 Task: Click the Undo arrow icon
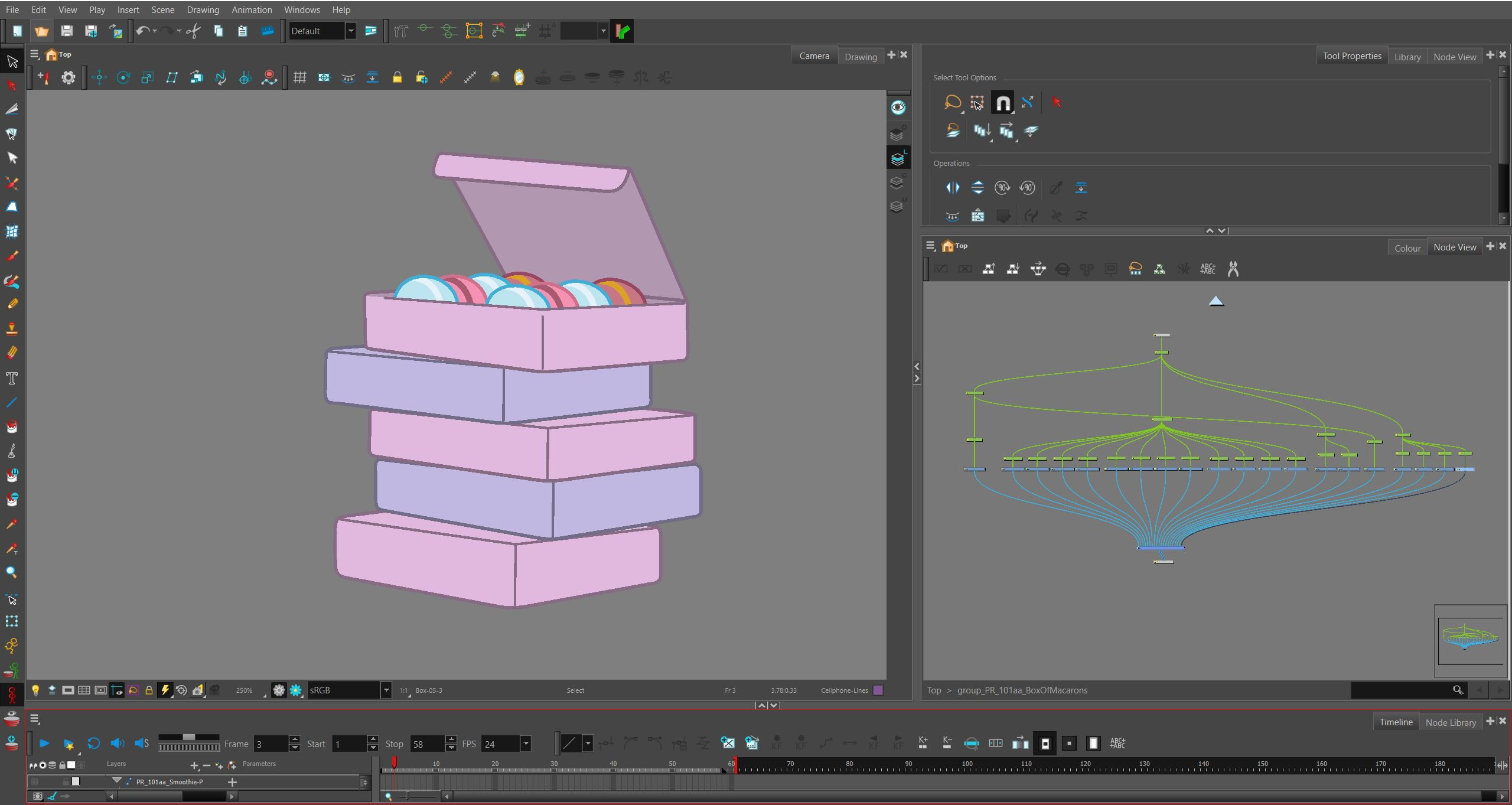pos(142,31)
